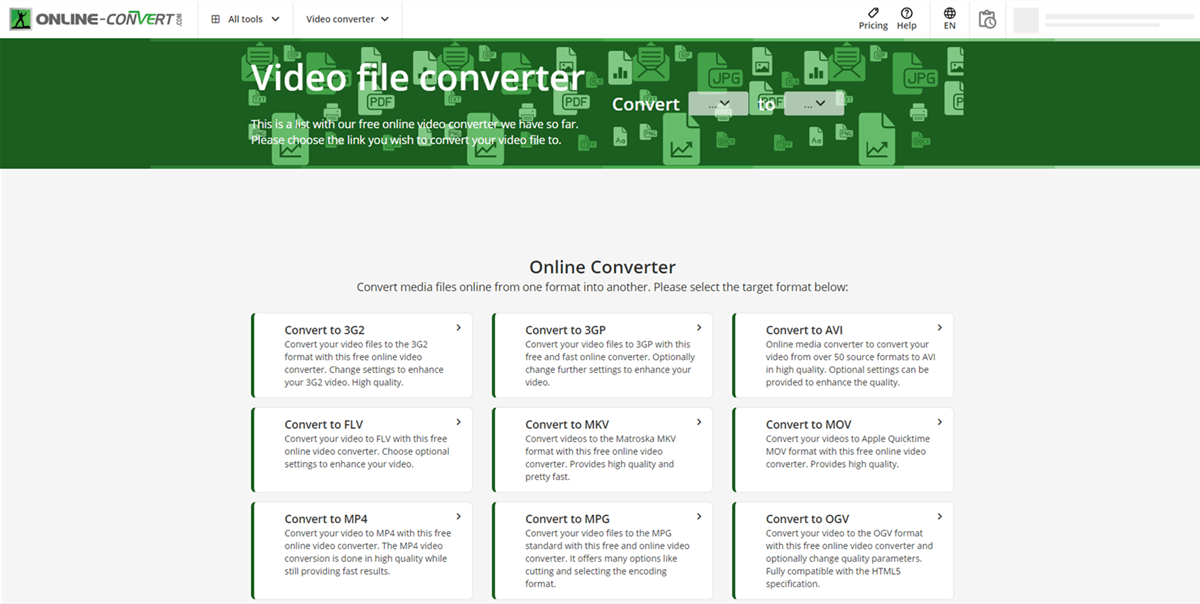Open the Convert to MKV link
This screenshot has height=604, width=1200.
tap(567, 425)
